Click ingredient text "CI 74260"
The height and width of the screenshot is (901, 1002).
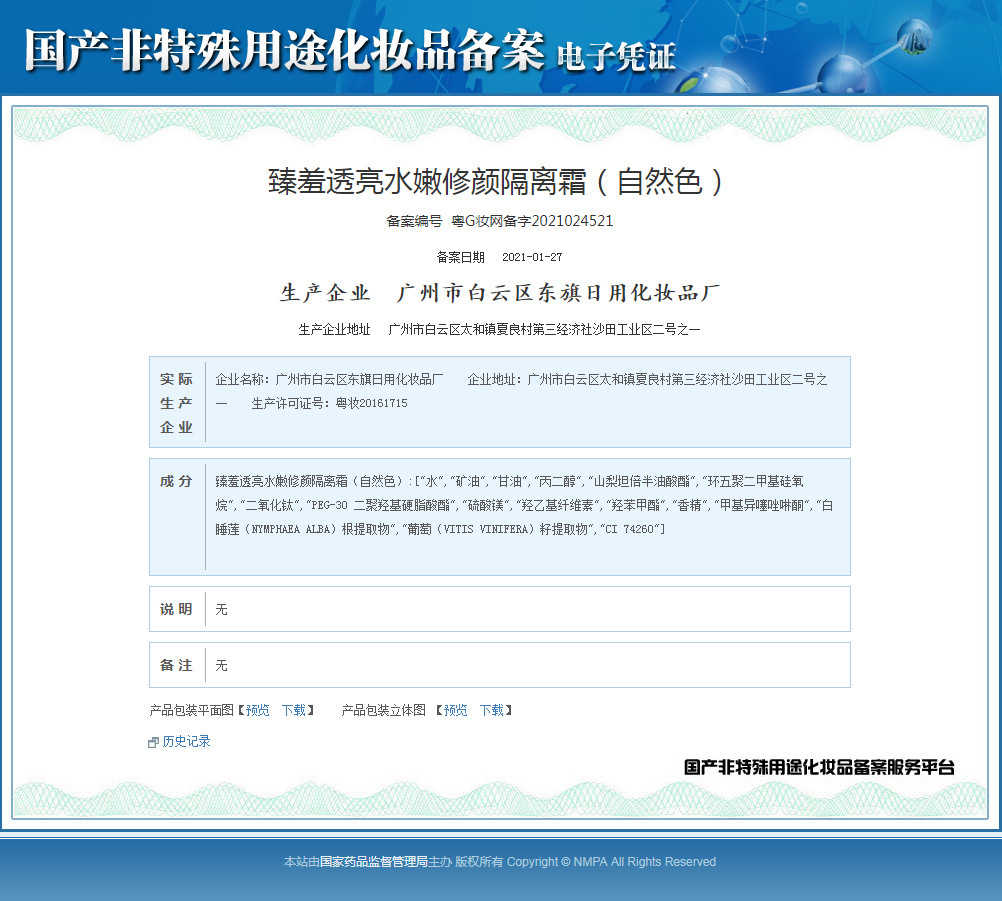tap(629, 529)
